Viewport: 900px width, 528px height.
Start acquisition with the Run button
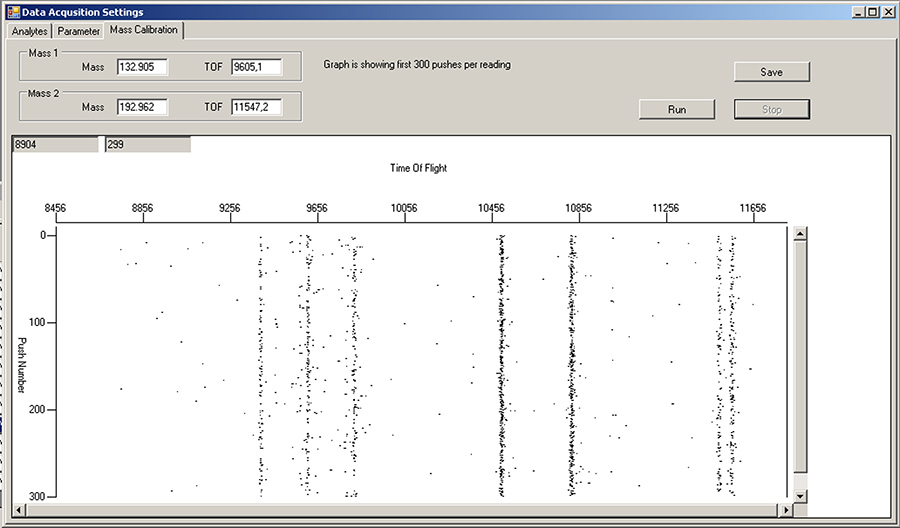click(x=677, y=109)
